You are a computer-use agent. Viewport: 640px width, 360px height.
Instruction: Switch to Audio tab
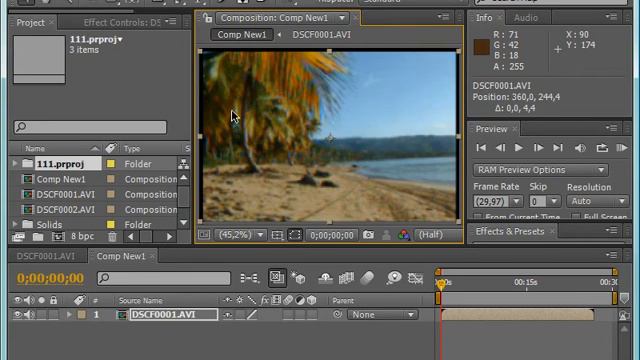click(x=526, y=18)
